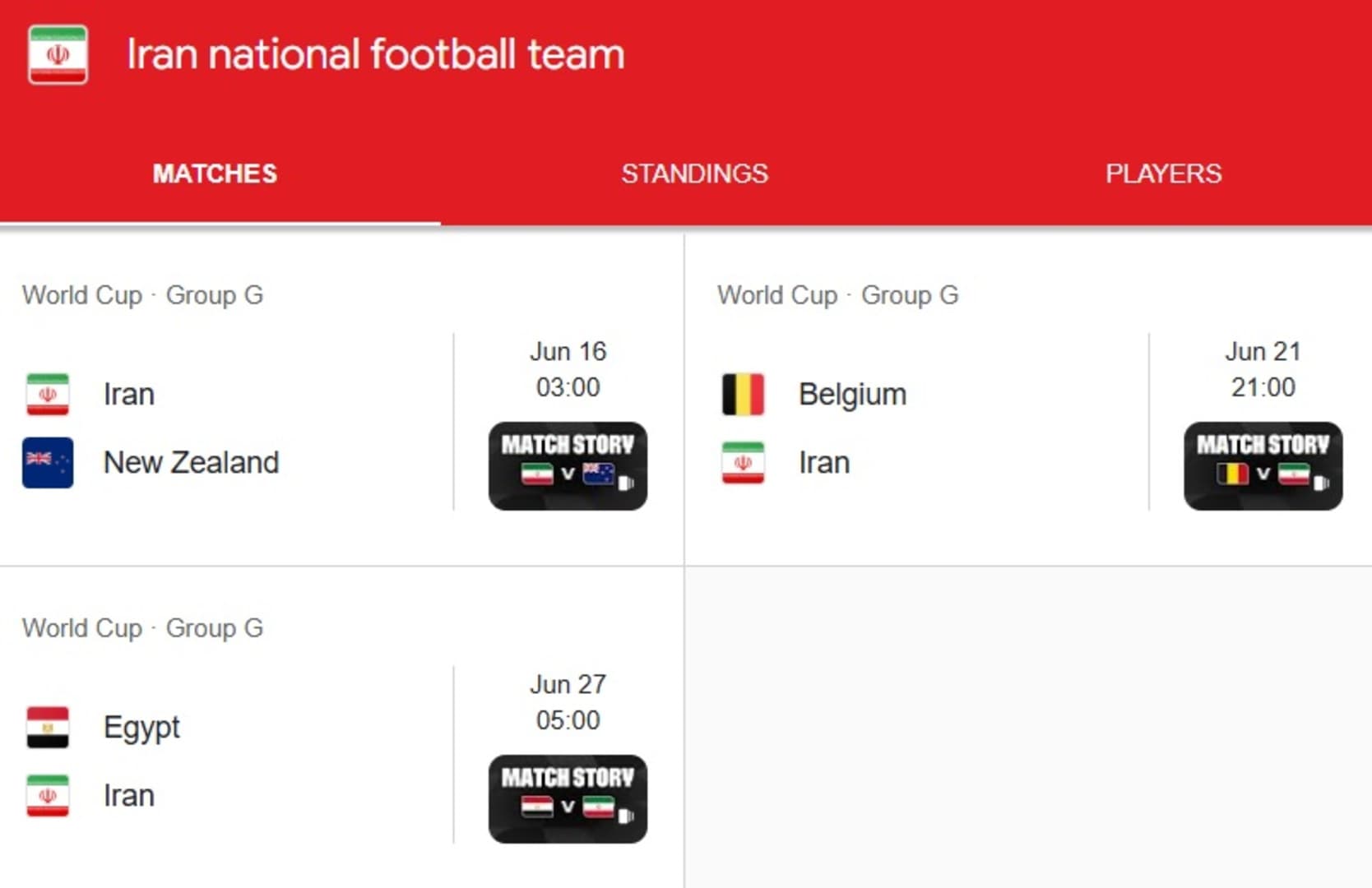Click the Egypt flag icon
The image size is (1372, 888).
[x=48, y=727]
